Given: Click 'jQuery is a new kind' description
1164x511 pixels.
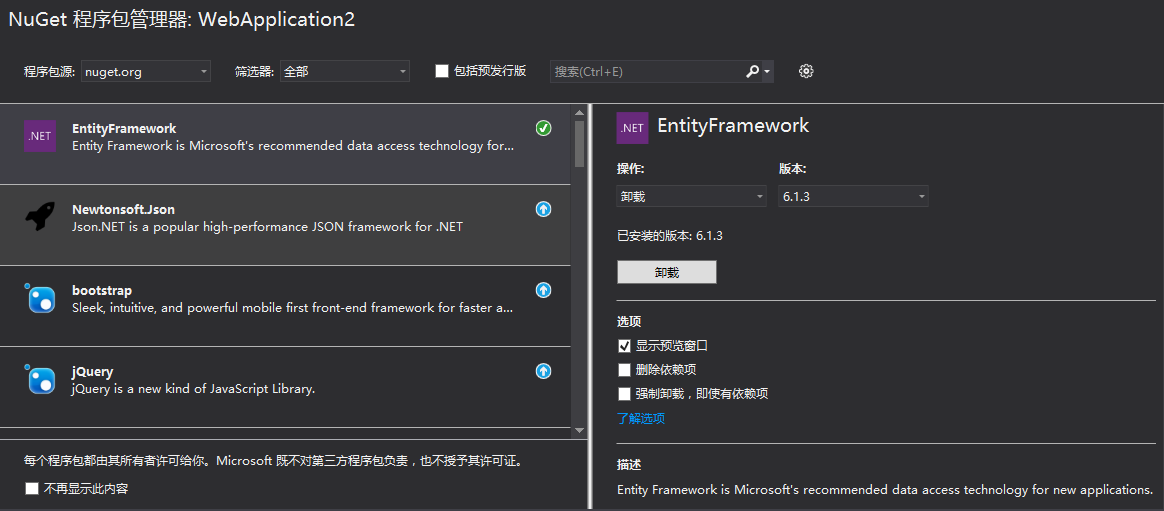Looking at the screenshot, I should (194, 388).
